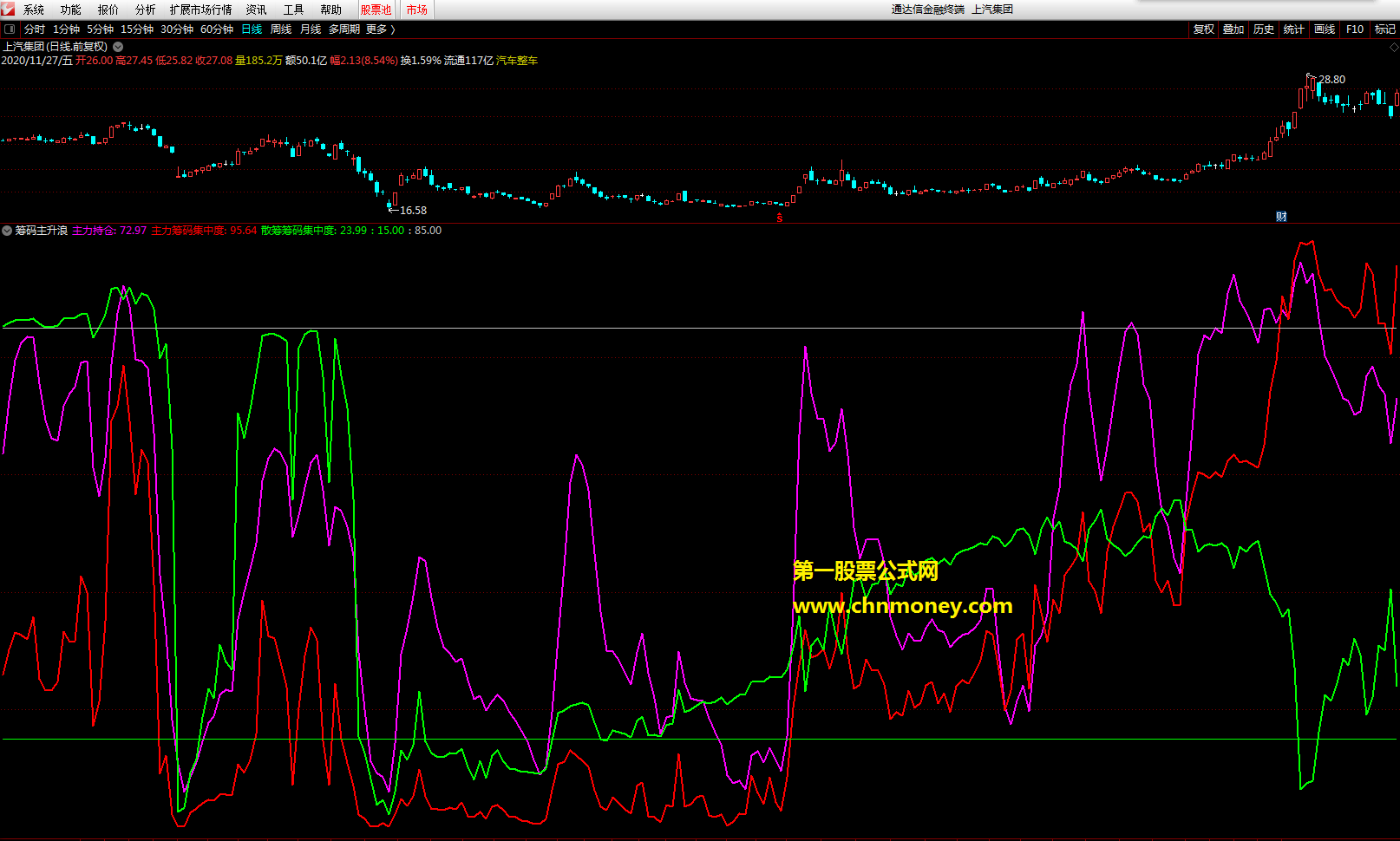Select the 周线 period tab
1400x841 pixels.
(281, 29)
